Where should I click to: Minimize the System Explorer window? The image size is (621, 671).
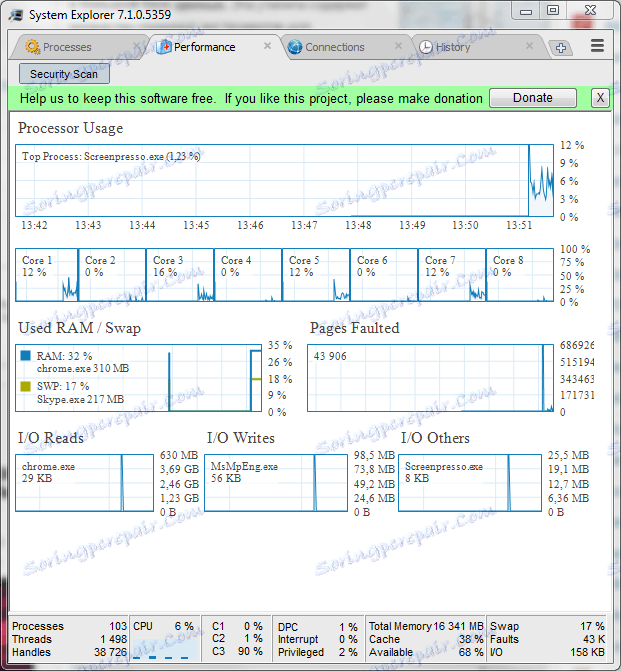[x=526, y=11]
